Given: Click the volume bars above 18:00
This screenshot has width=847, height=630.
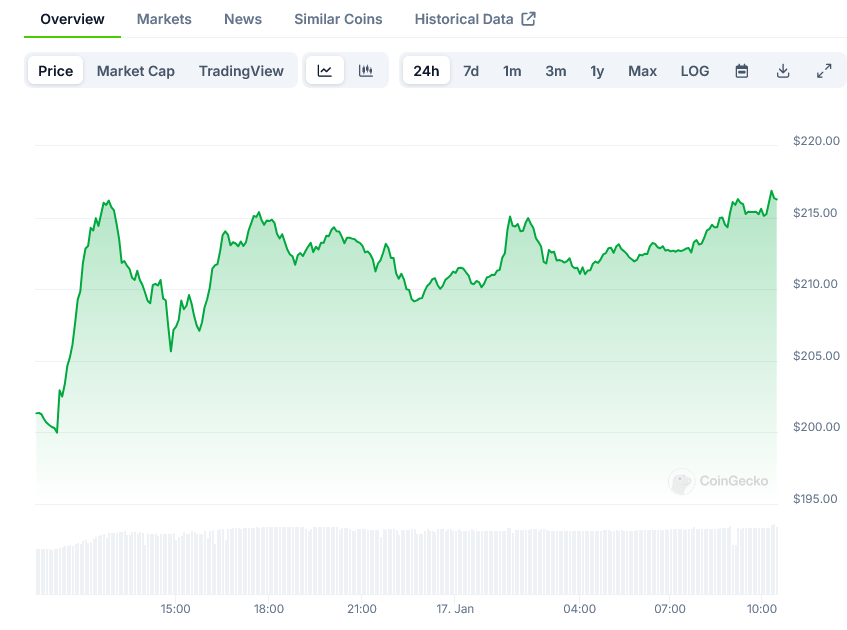Looking at the screenshot, I should pos(269,560).
